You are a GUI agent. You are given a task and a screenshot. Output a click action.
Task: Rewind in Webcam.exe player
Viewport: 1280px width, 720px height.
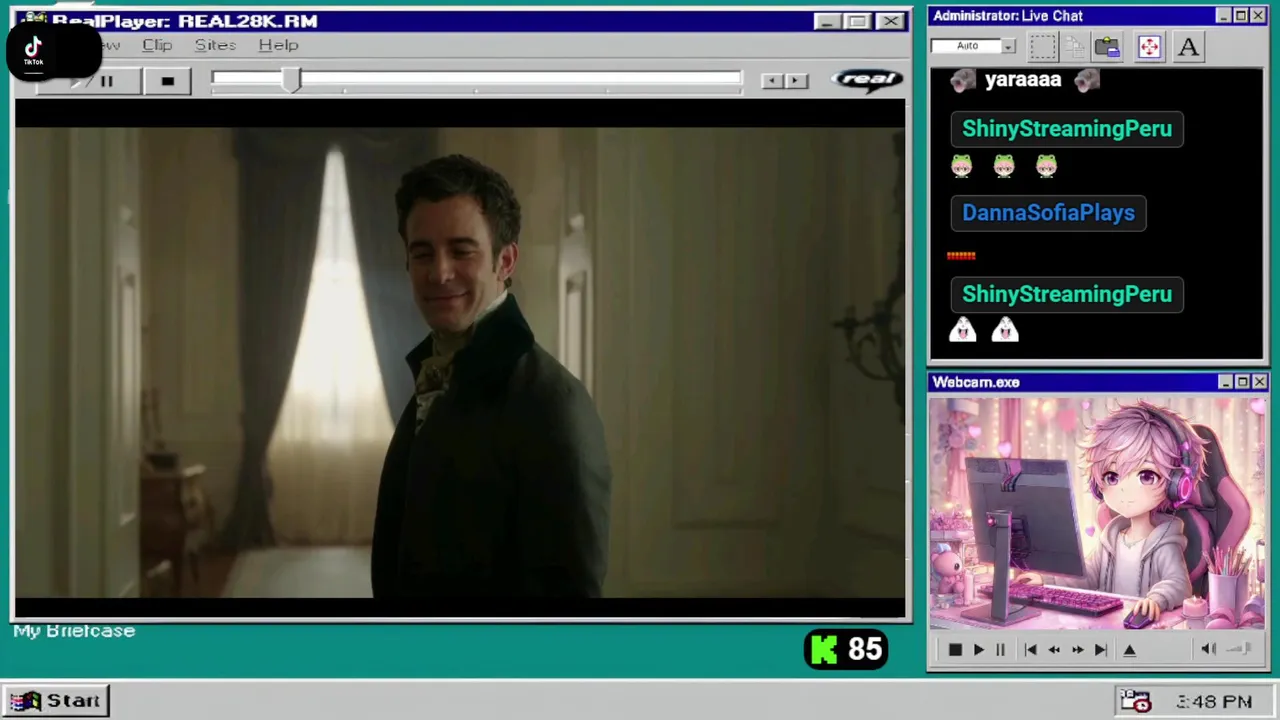coord(1054,650)
